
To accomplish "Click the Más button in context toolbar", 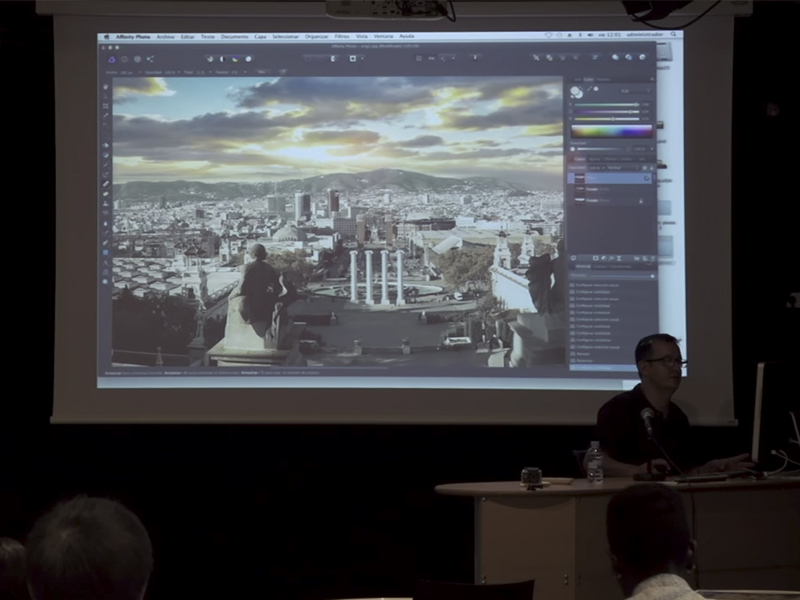I will click(x=262, y=72).
